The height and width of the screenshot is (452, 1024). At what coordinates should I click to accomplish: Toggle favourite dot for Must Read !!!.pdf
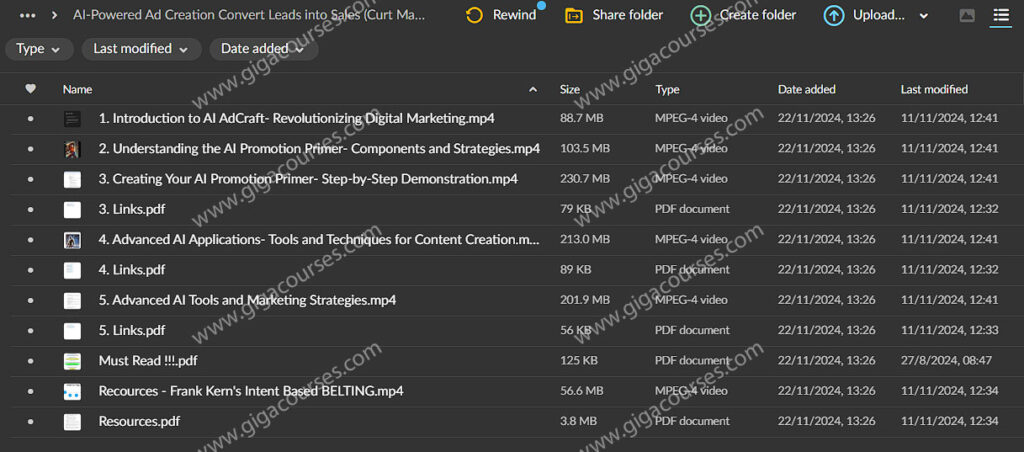click(30, 361)
